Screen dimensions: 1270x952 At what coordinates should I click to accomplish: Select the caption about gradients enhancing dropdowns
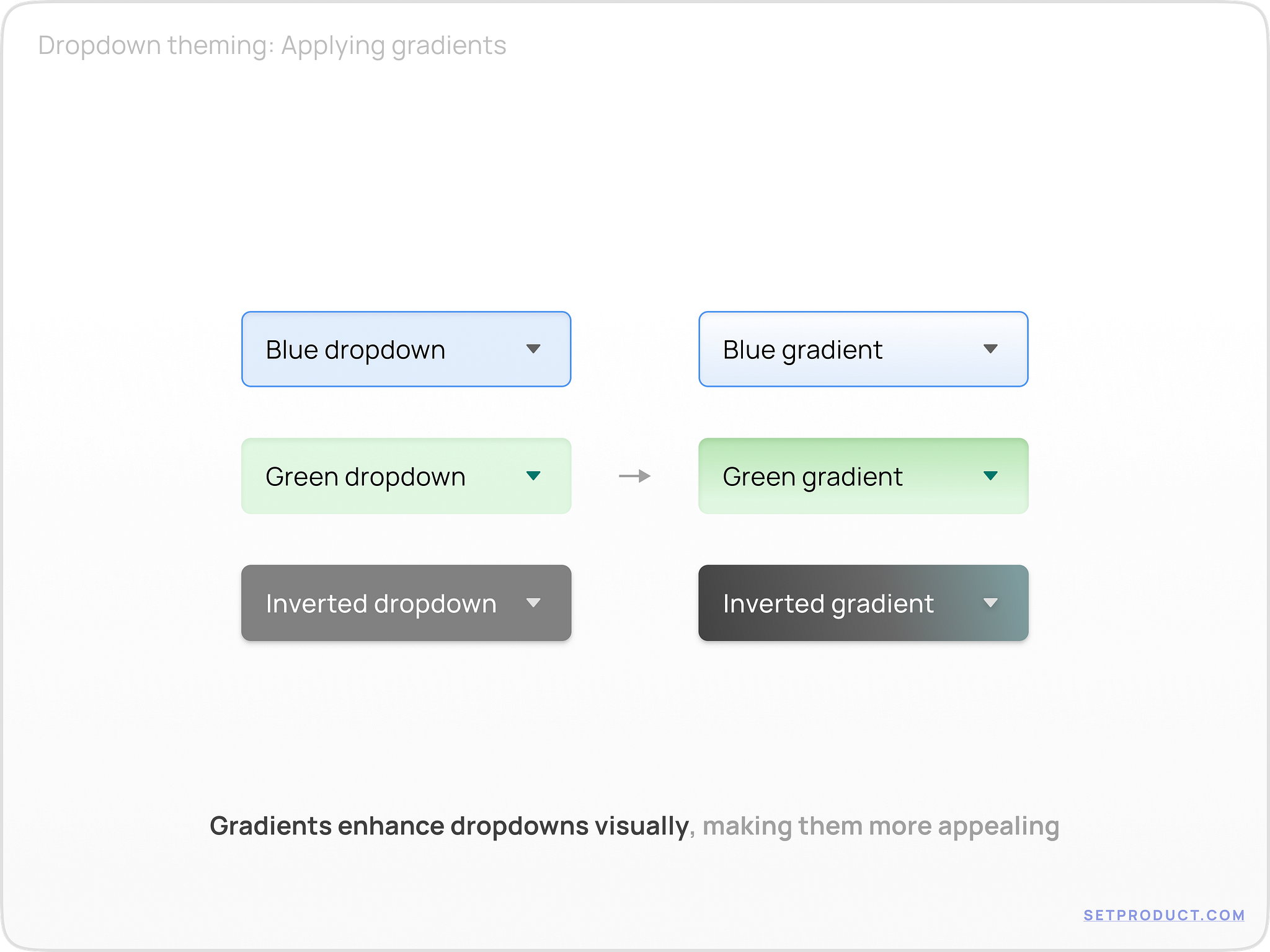point(634,825)
